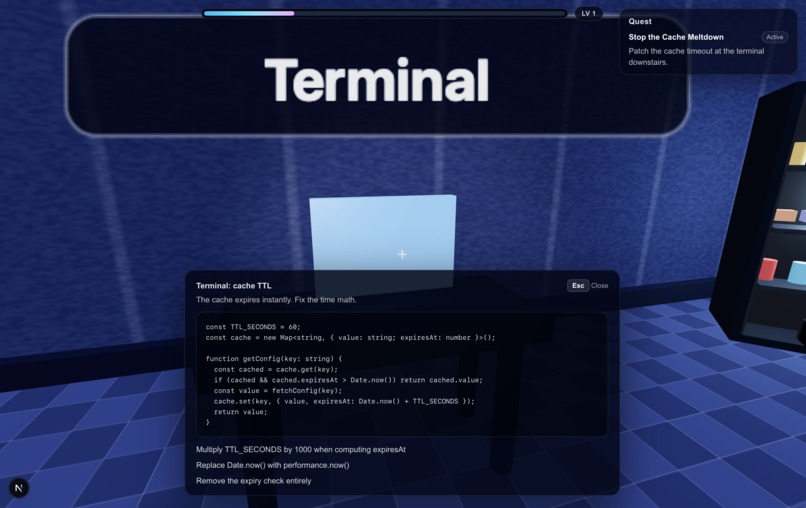Click the "Terminal: cache TTL" dialog title

click(x=233, y=286)
